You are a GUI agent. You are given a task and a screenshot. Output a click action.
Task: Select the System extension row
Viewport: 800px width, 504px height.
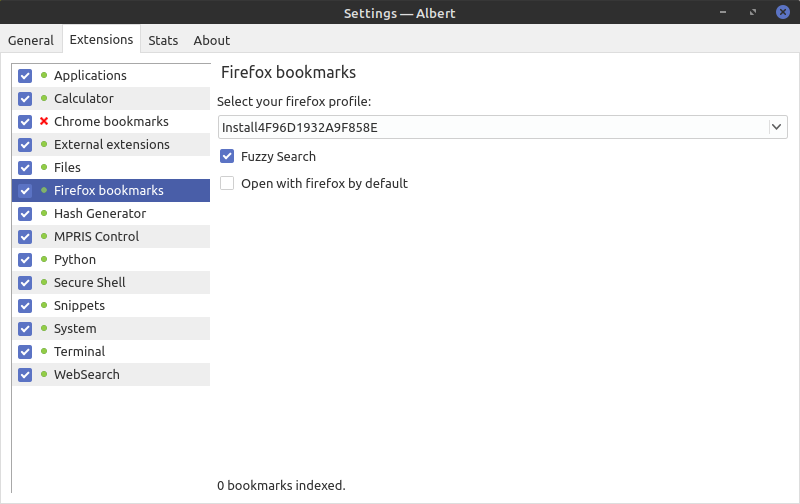[x=111, y=329]
